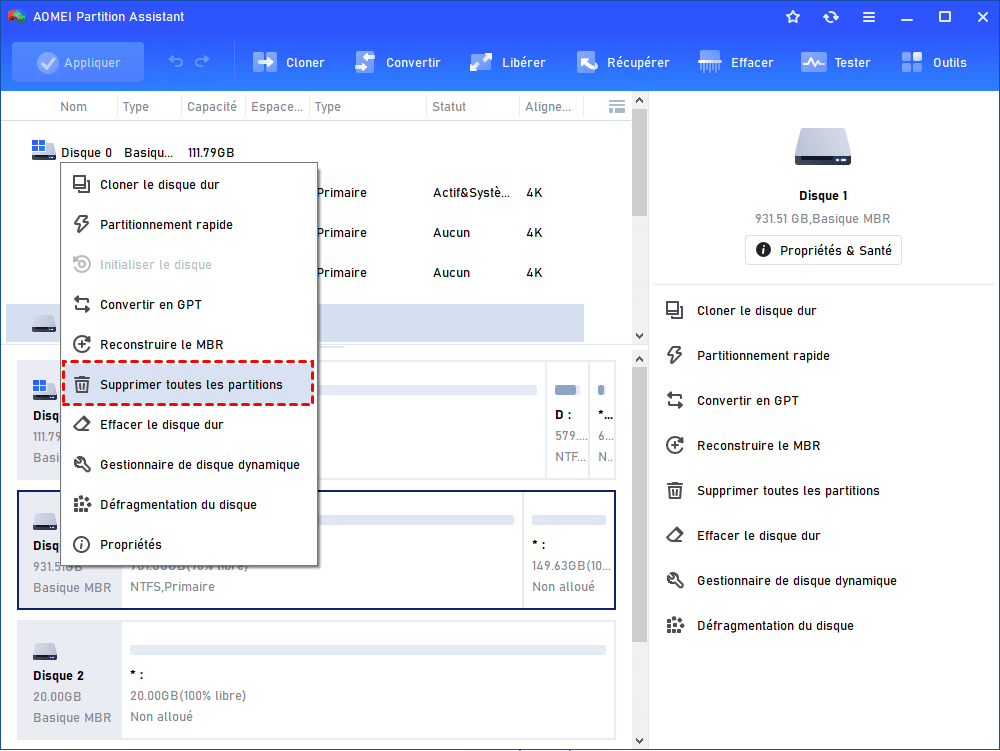Click the lightning bolt icon in right panel
Screen dimensions: 1000x751
(x=675, y=355)
